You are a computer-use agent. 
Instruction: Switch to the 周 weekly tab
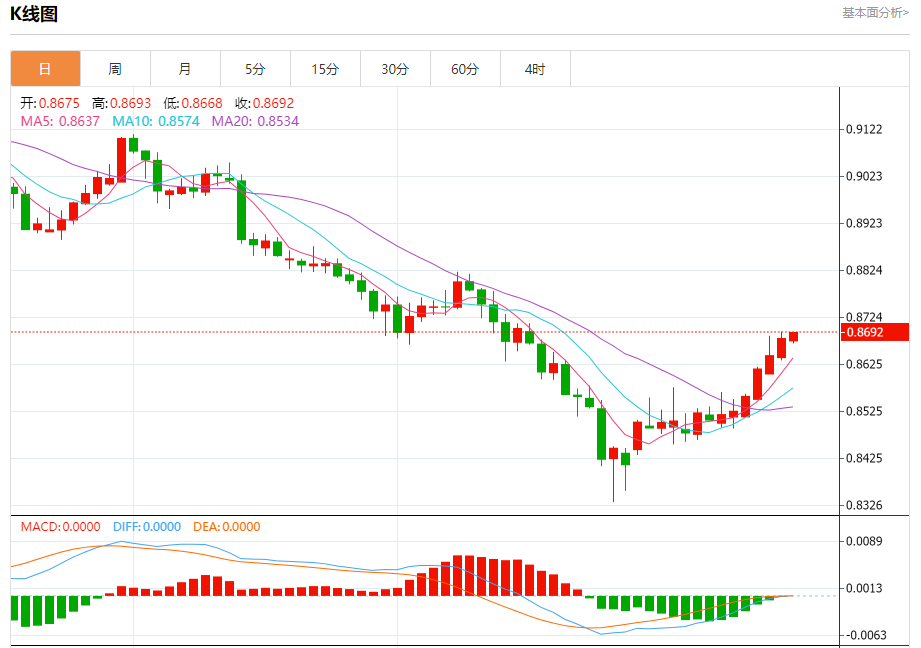point(115,69)
